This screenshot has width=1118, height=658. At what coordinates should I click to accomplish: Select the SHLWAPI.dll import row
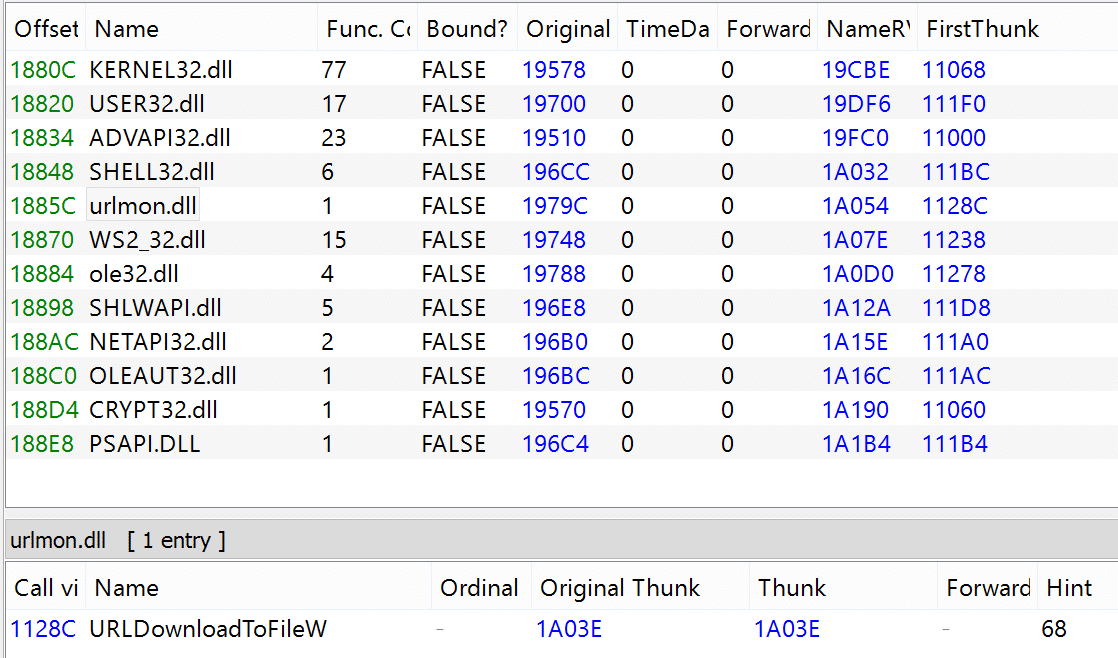pyautogui.click(x=563, y=308)
